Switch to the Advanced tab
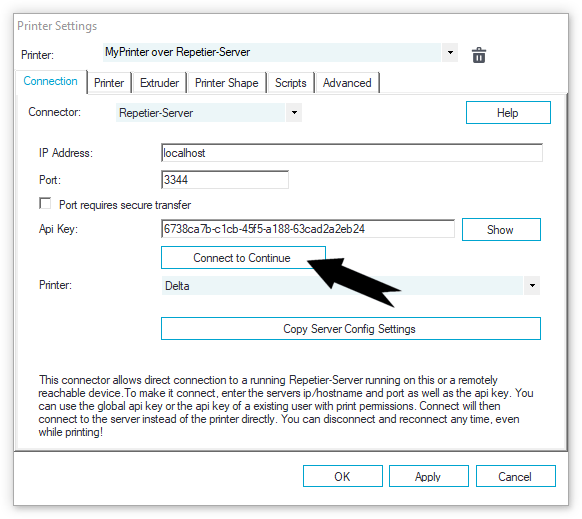Viewport: 582px width, 519px height. [x=347, y=83]
